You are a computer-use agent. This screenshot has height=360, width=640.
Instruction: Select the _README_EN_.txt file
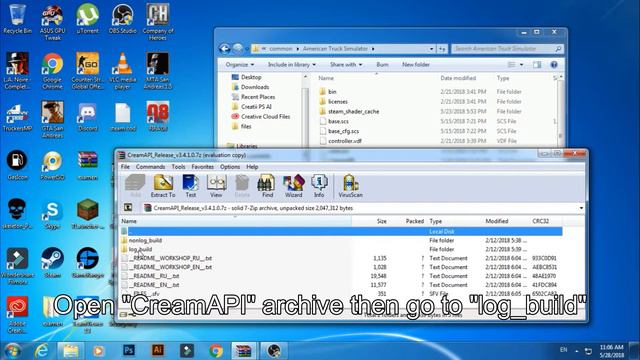click(154, 285)
